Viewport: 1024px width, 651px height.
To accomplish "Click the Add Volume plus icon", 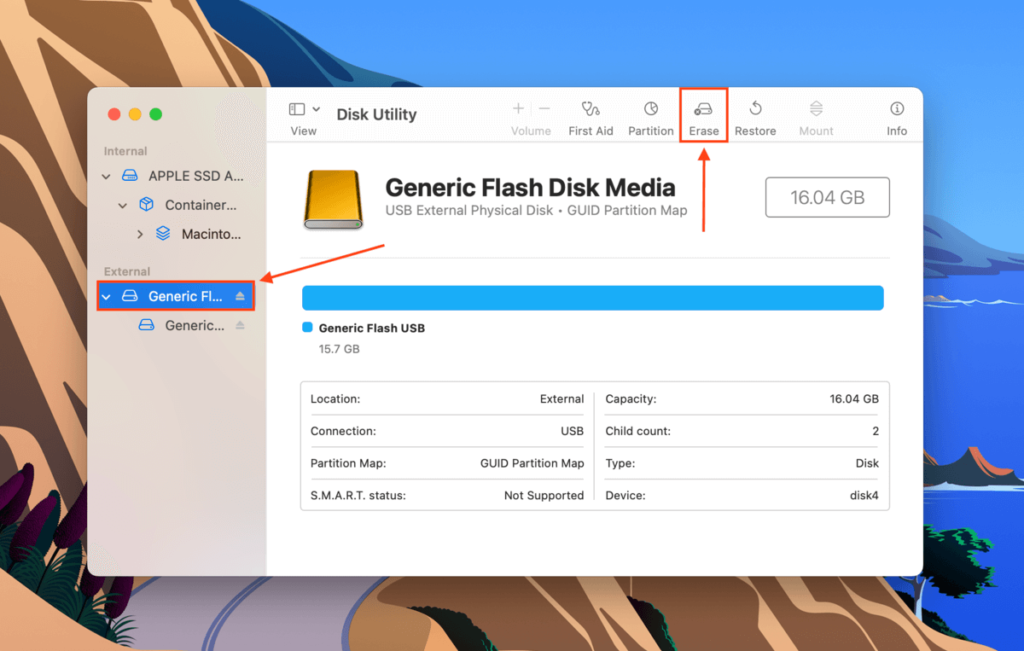I will click(518, 108).
